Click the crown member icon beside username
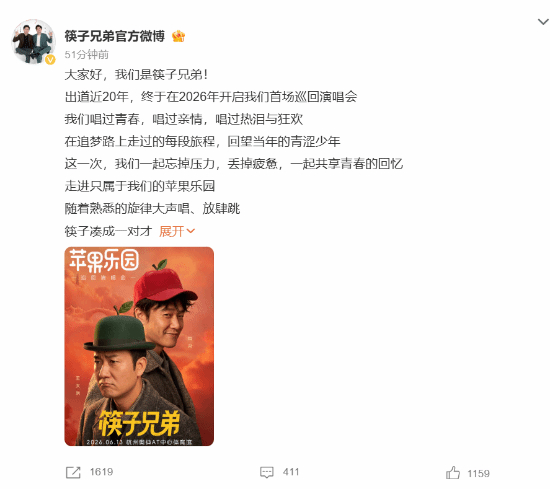This screenshot has width=550, height=489. pos(179,36)
